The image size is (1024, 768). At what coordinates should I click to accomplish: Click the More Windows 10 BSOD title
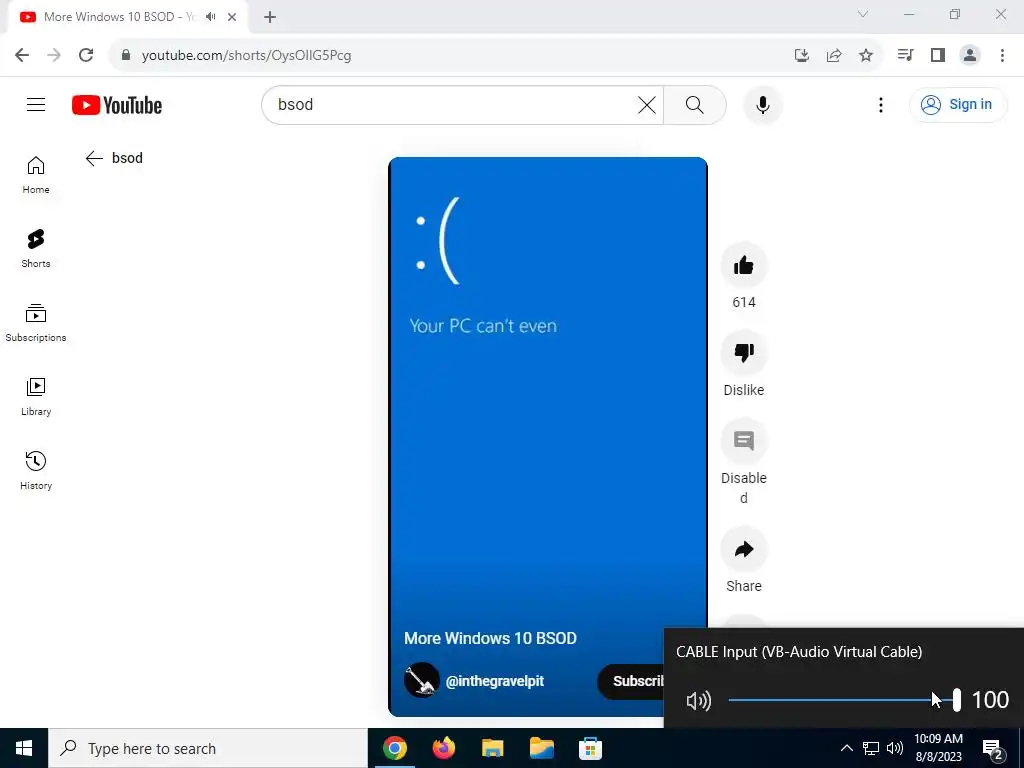tap(490, 638)
